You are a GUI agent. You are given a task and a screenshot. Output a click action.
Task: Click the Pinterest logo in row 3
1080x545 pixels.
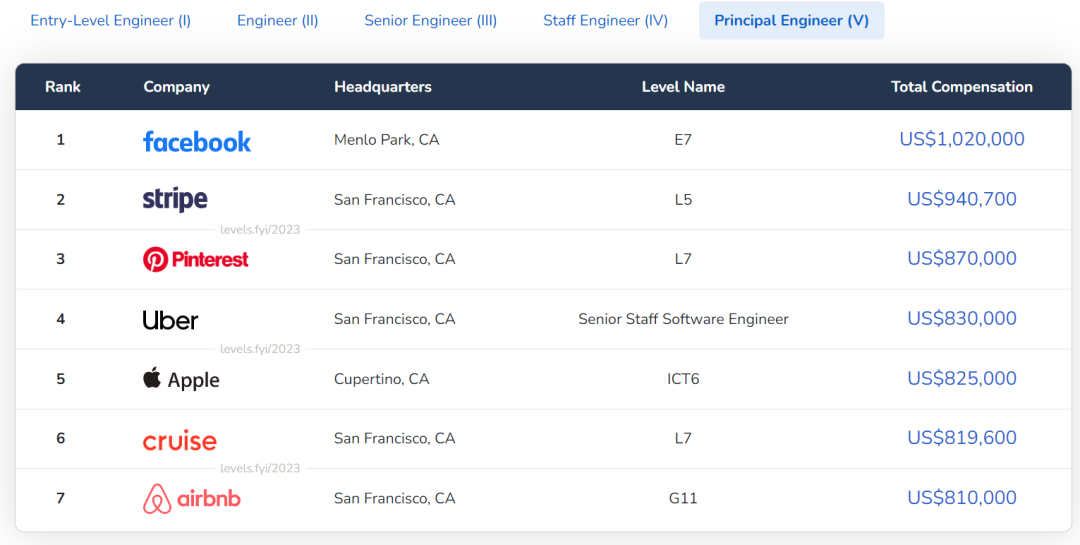pyautogui.click(x=196, y=260)
